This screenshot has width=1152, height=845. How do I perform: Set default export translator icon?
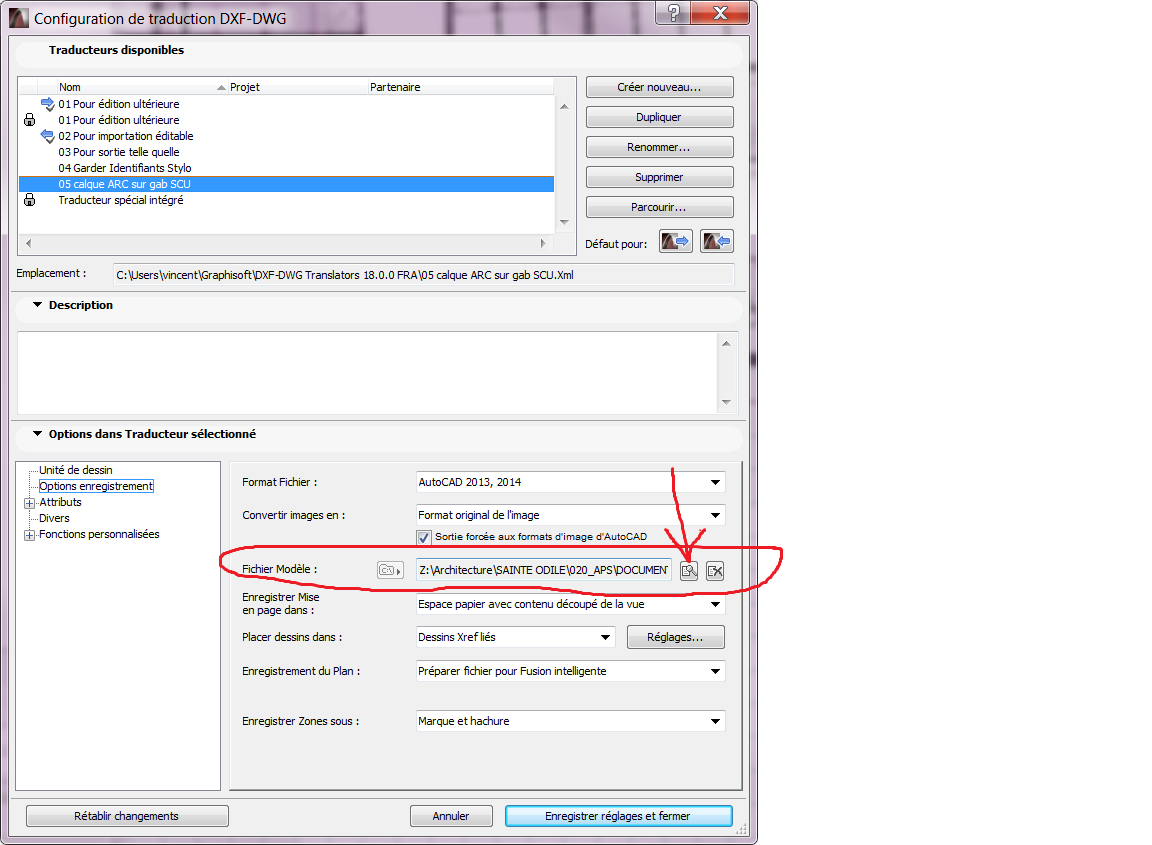click(676, 242)
